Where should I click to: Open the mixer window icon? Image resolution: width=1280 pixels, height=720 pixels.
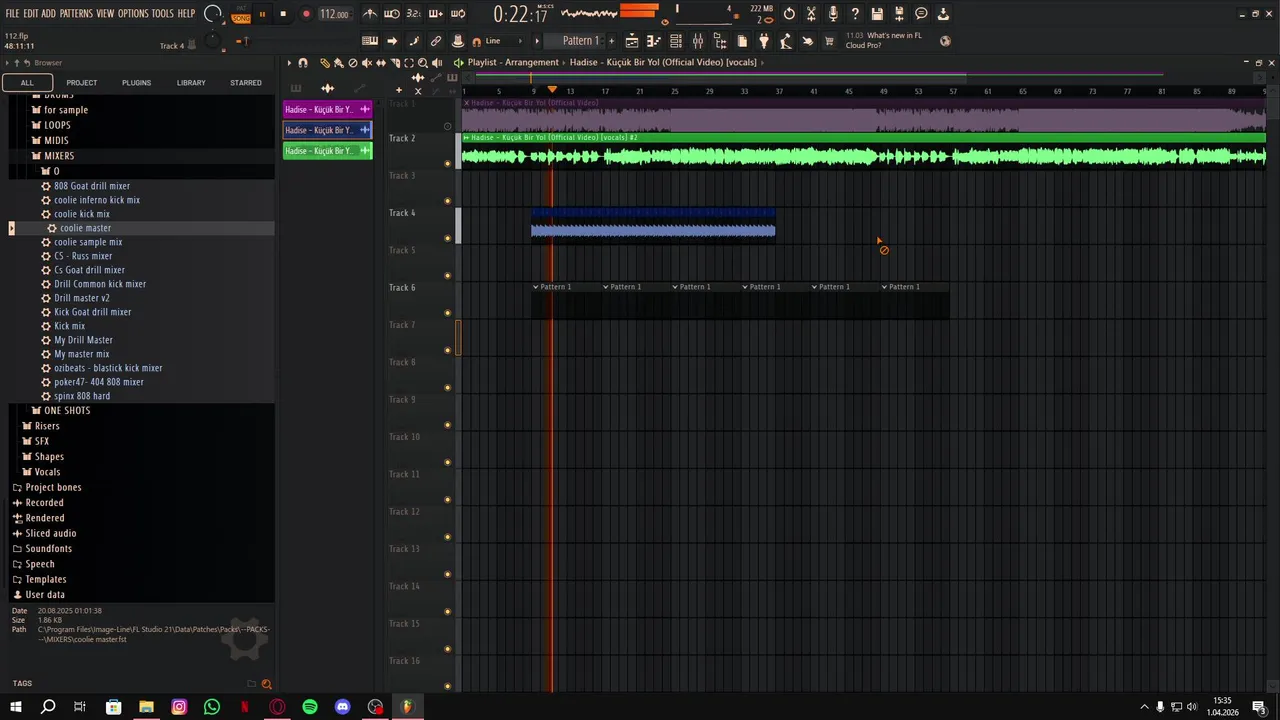pos(698,41)
